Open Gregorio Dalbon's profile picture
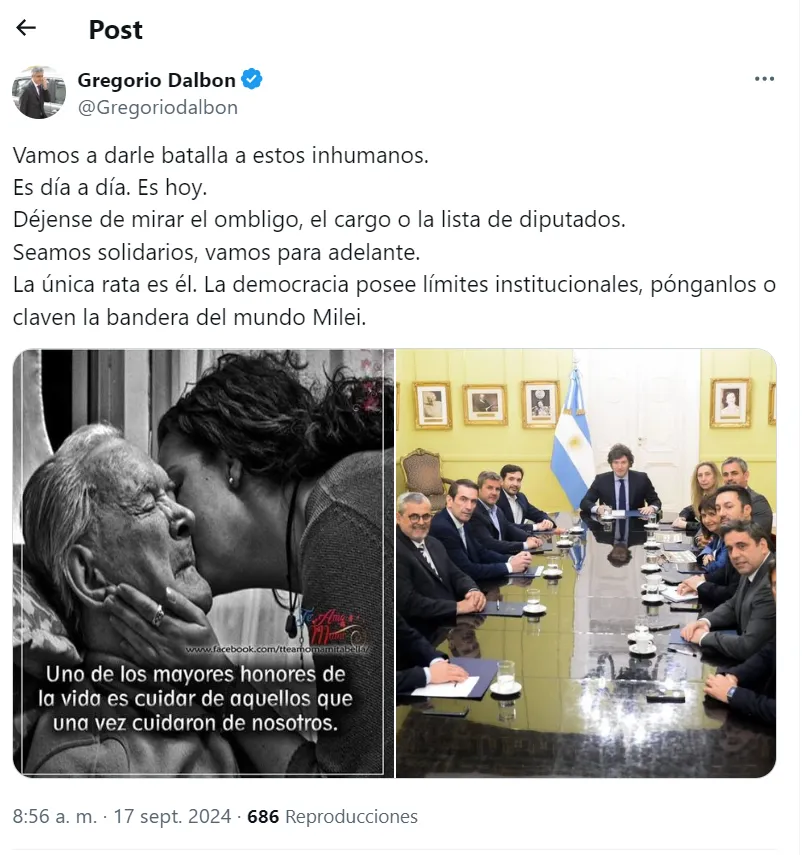802x855 pixels. 39,93
